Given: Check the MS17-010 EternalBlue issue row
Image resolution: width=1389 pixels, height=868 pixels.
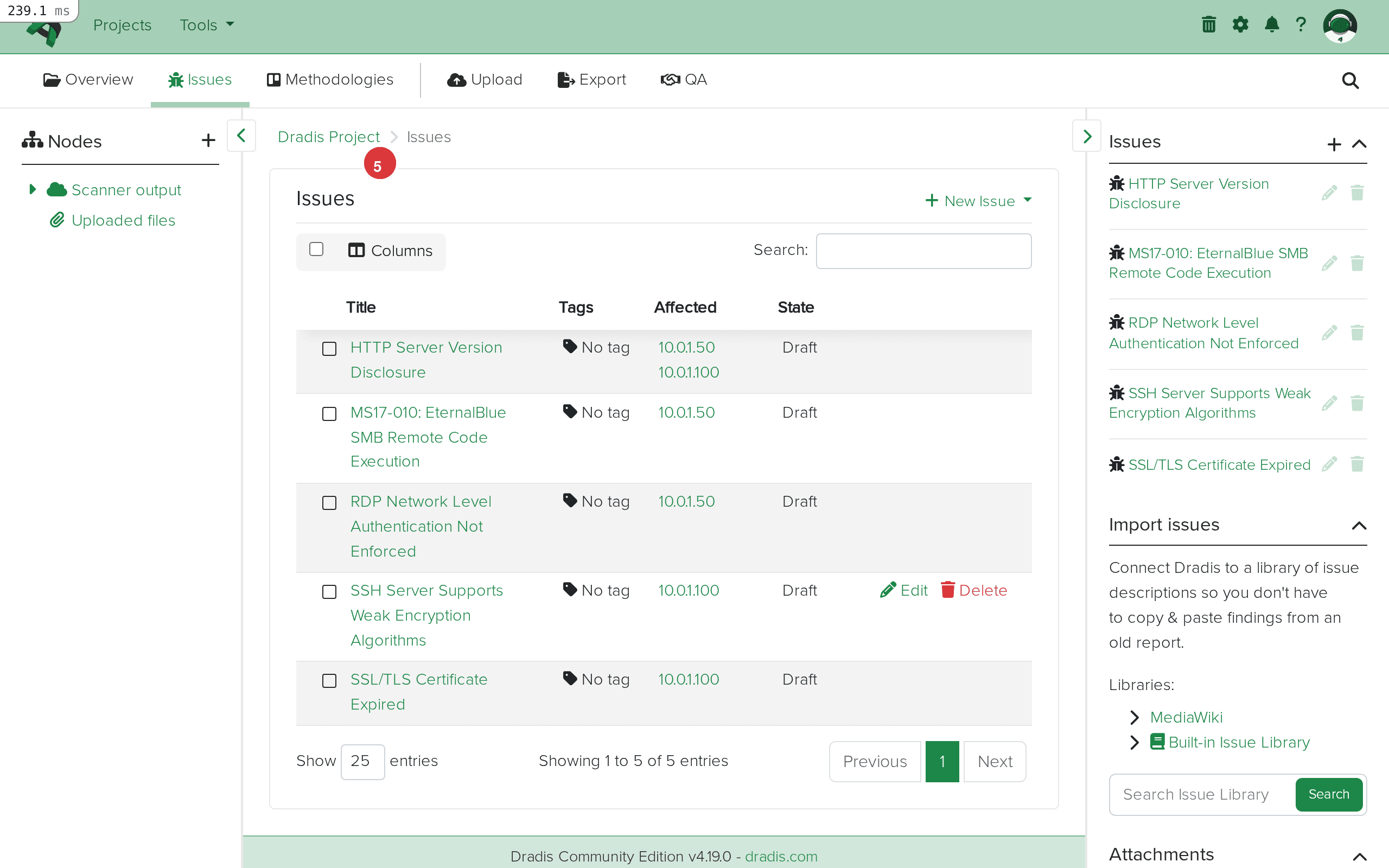Looking at the screenshot, I should pos(329,413).
